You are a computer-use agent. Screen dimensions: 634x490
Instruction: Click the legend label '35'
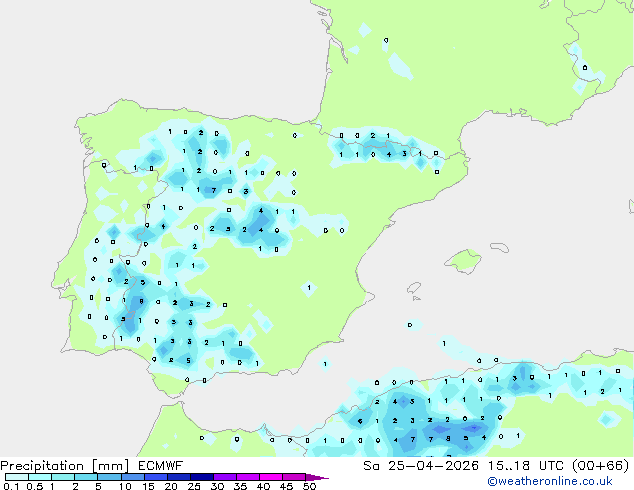(x=240, y=486)
